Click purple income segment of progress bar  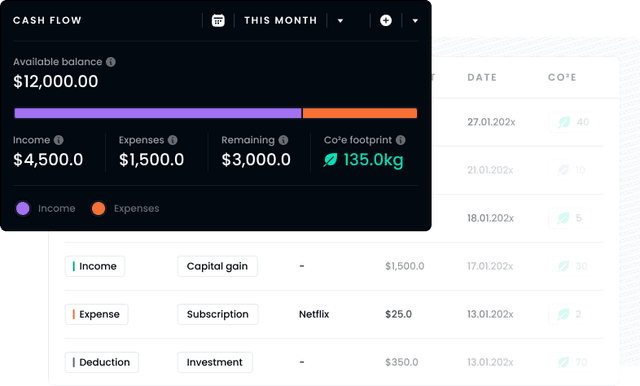(158, 113)
